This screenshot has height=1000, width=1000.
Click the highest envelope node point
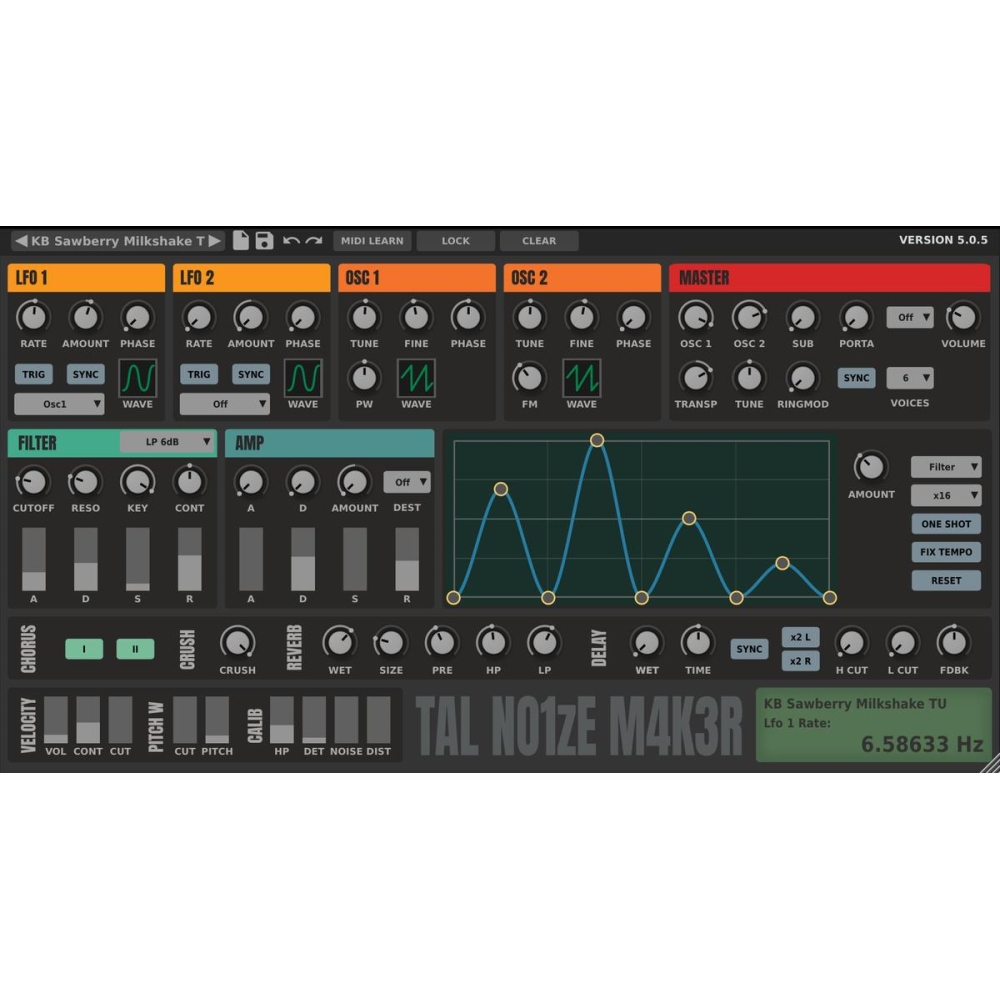[597, 439]
